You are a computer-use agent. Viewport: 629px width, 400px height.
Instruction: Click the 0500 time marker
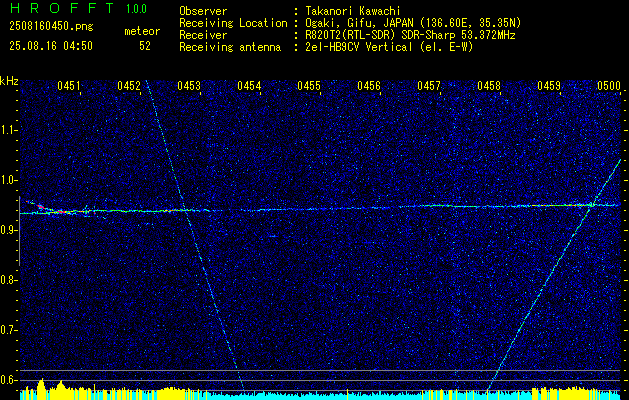(x=609, y=85)
